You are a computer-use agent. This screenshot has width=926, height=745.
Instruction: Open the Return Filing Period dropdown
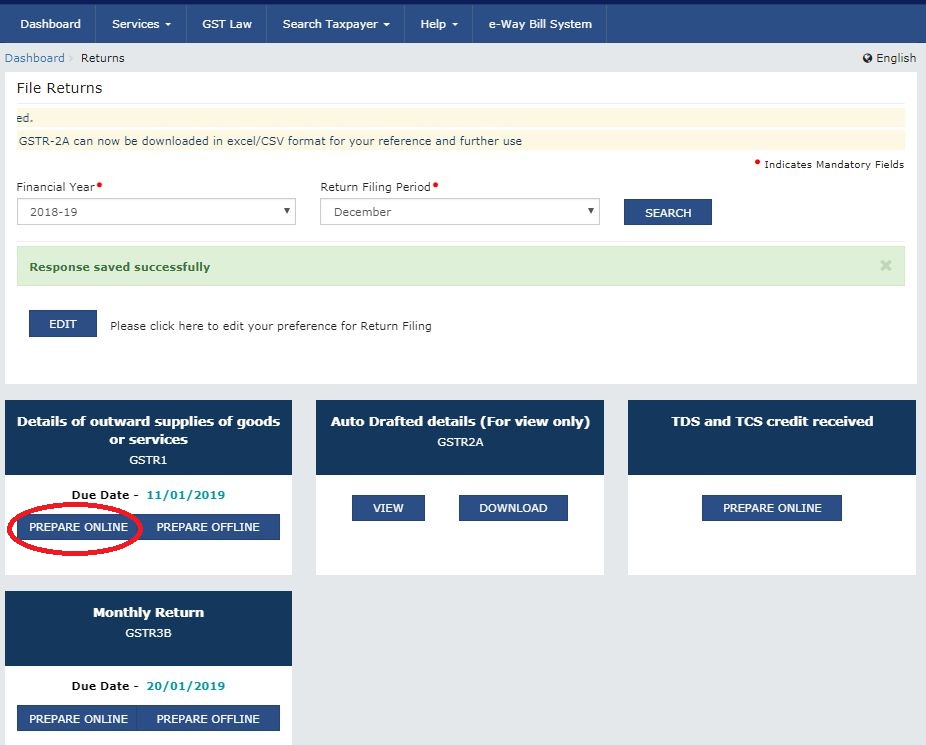[459, 212]
